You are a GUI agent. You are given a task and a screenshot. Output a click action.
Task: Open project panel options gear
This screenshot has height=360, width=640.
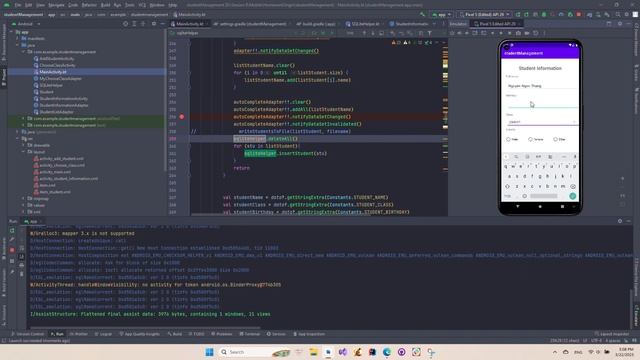pos(154,24)
